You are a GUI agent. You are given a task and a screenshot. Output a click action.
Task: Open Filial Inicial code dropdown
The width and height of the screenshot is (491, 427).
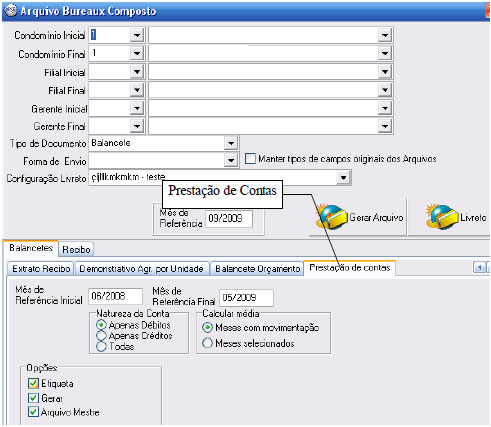coord(137,72)
